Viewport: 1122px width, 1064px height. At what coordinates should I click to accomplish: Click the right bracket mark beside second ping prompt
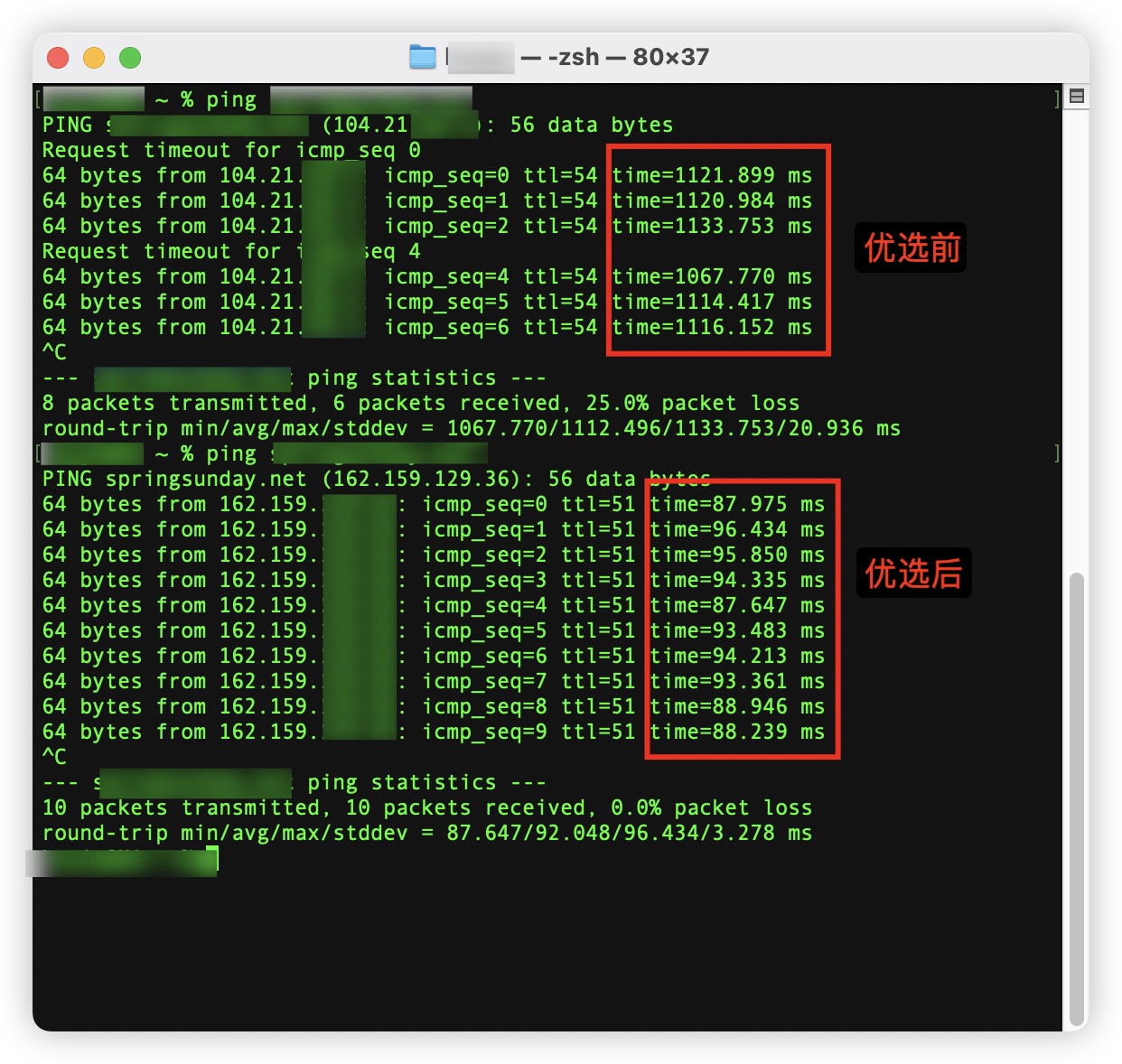pos(1056,453)
